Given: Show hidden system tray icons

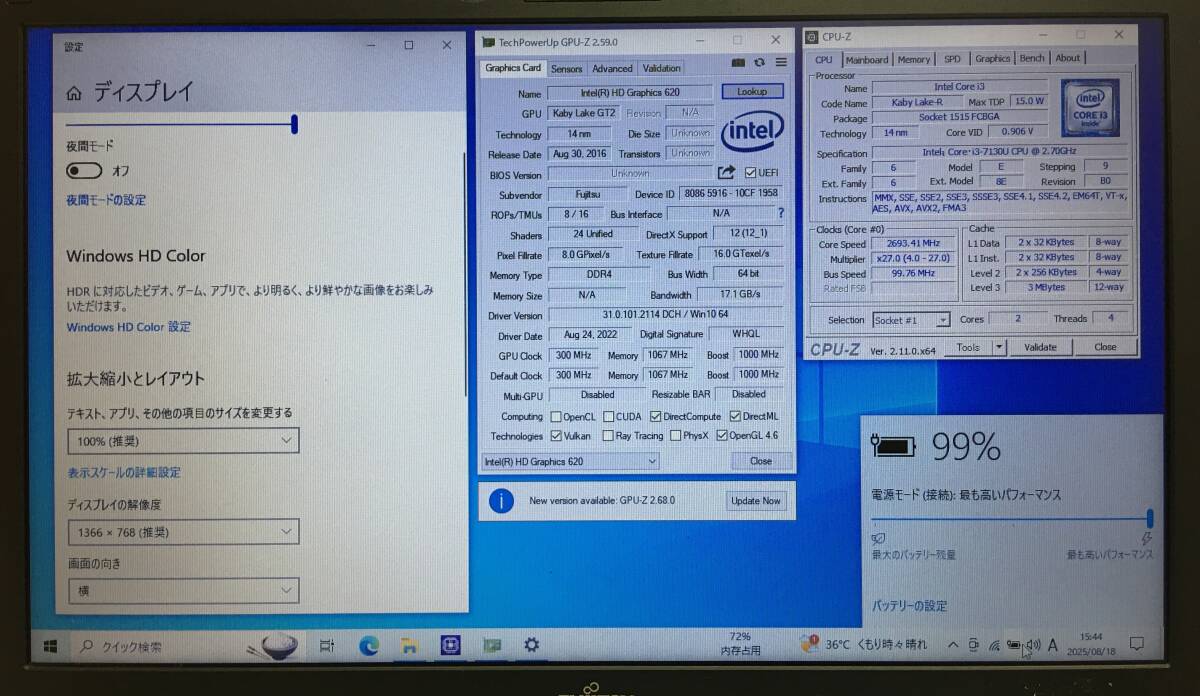Looking at the screenshot, I should (x=952, y=645).
